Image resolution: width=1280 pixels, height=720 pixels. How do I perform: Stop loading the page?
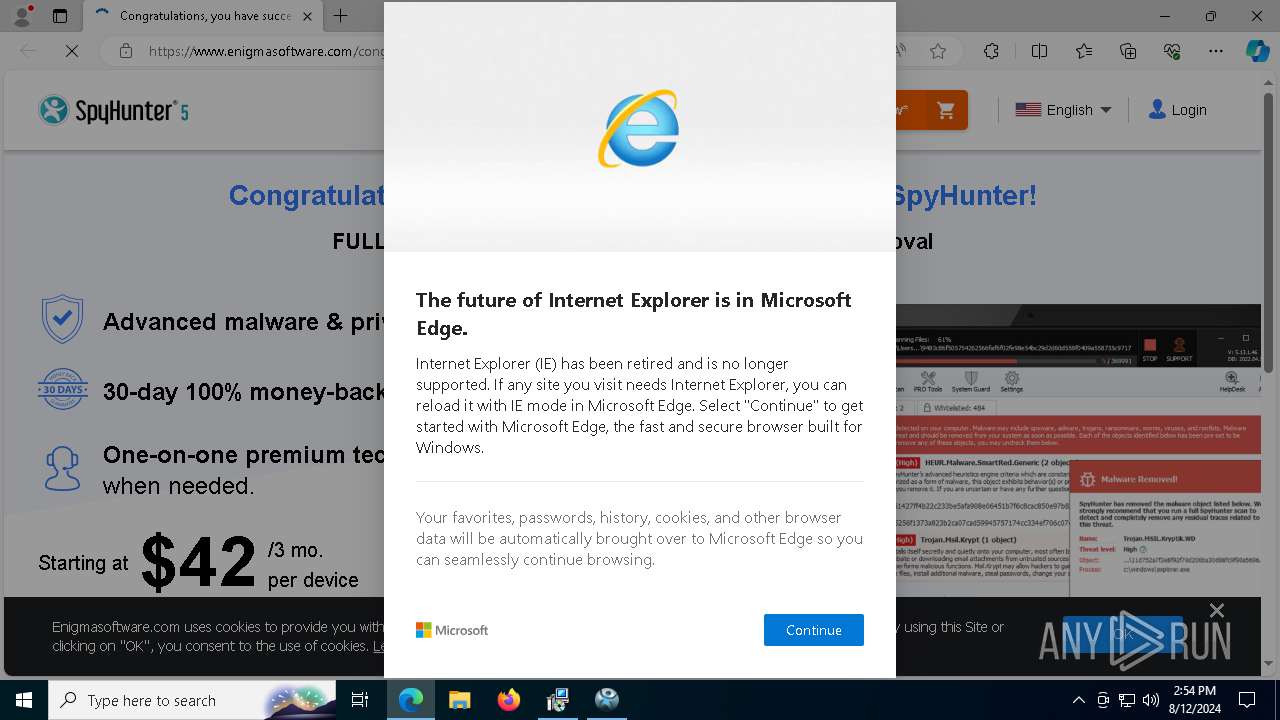point(72,51)
